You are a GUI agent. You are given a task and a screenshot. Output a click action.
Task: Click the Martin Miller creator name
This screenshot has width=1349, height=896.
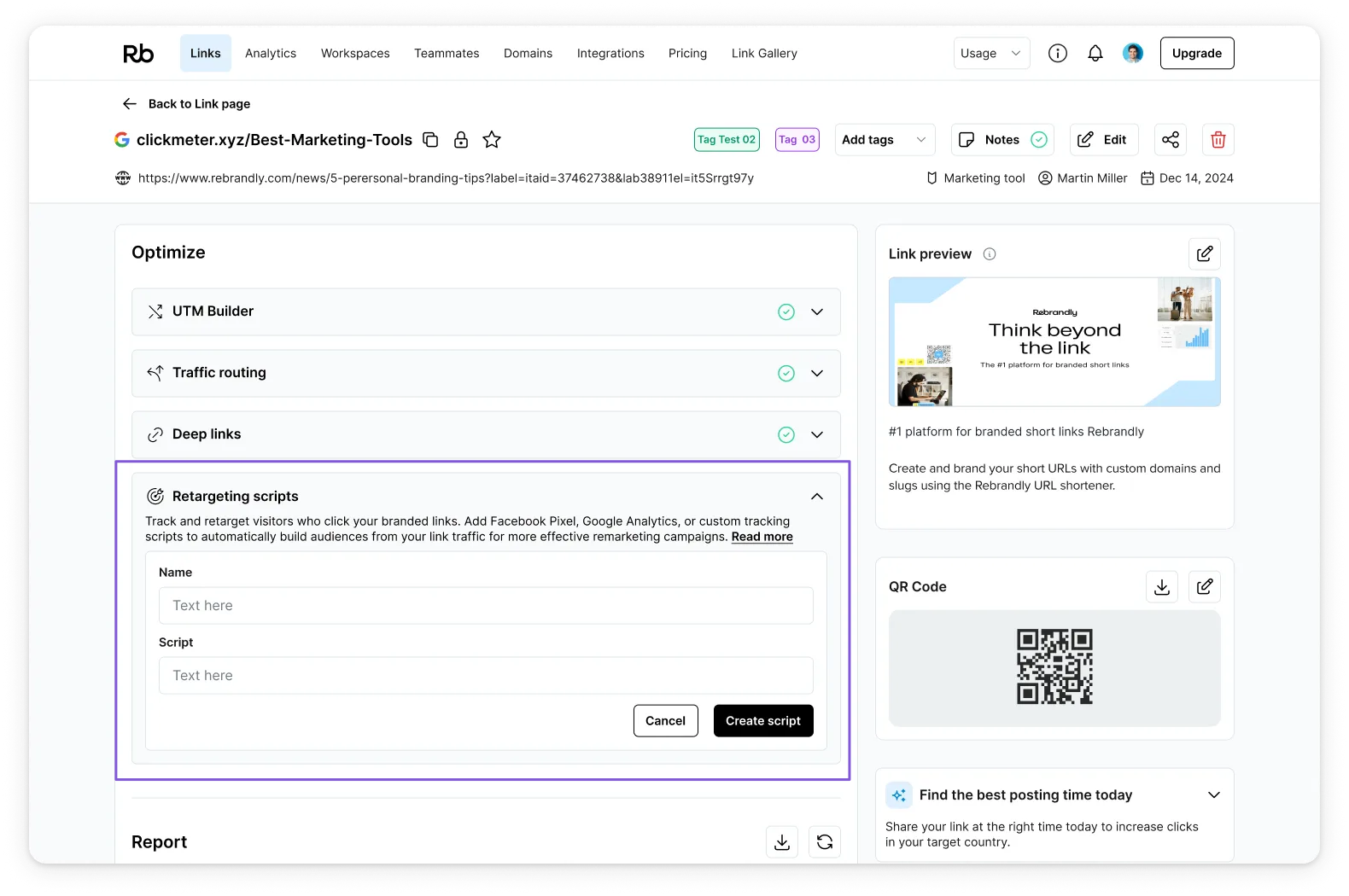(1092, 178)
